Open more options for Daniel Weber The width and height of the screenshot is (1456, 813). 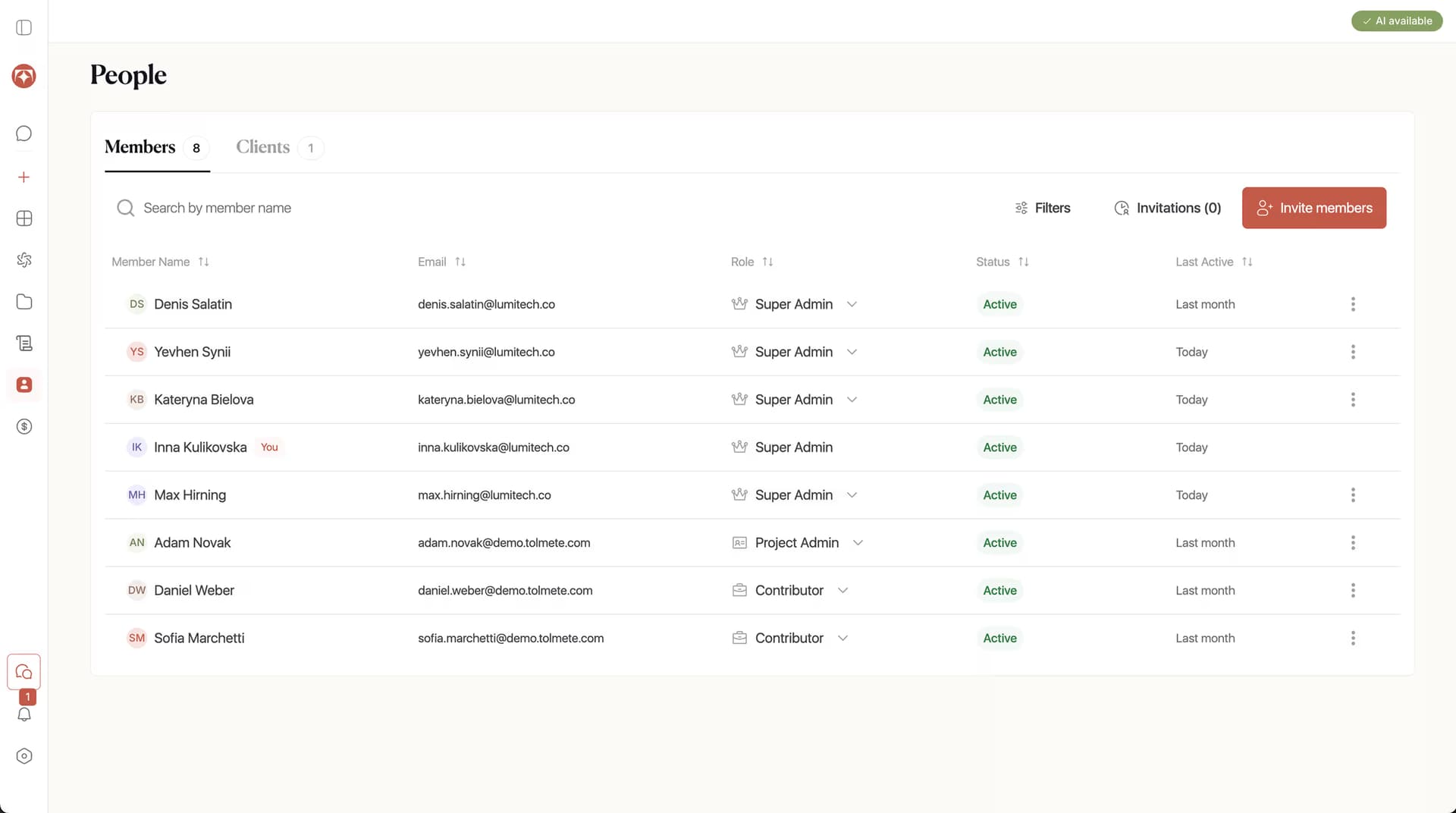click(x=1353, y=591)
